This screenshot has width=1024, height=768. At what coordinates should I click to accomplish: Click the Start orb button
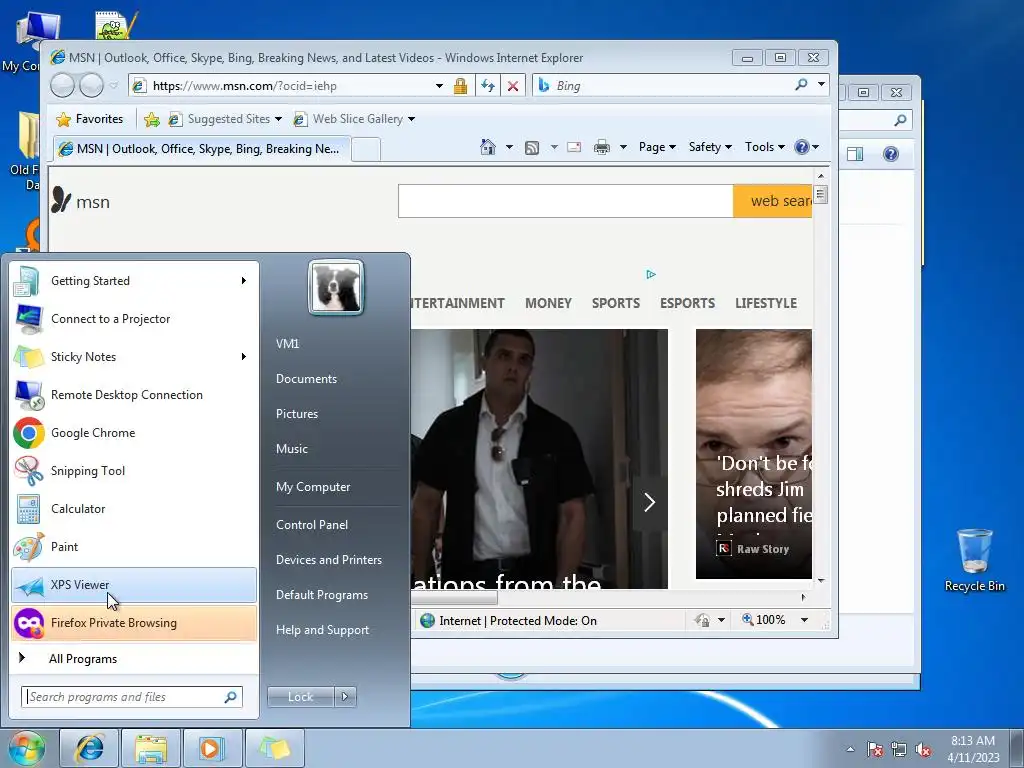(26, 748)
